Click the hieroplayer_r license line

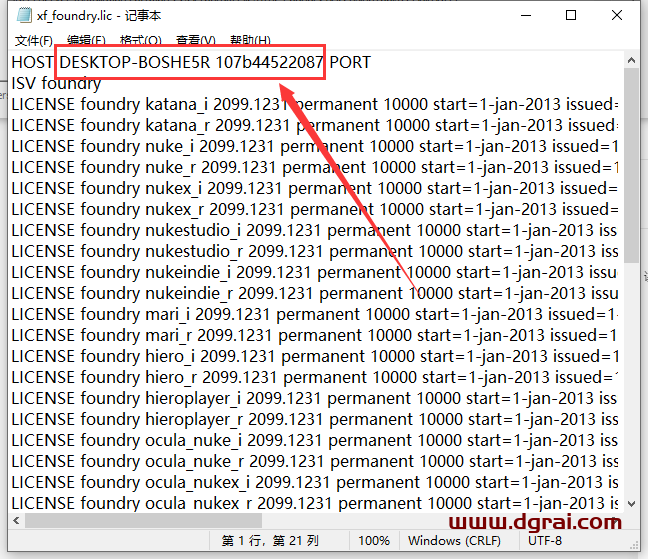point(315,420)
